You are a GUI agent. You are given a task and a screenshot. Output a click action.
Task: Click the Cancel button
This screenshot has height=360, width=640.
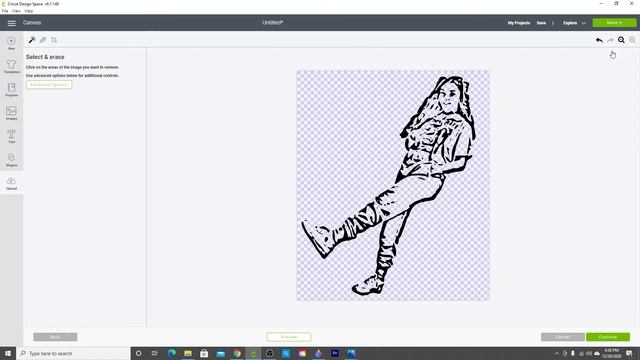pos(562,337)
